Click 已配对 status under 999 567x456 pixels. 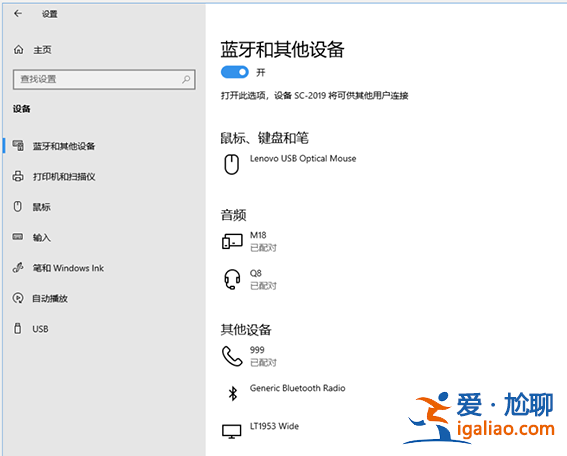(x=263, y=362)
